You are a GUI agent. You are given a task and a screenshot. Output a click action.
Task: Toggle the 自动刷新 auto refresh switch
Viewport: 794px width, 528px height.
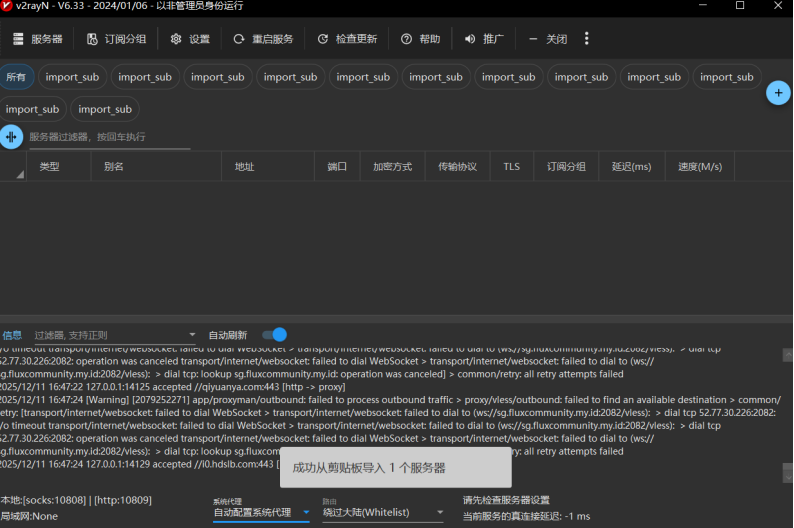[274, 335]
